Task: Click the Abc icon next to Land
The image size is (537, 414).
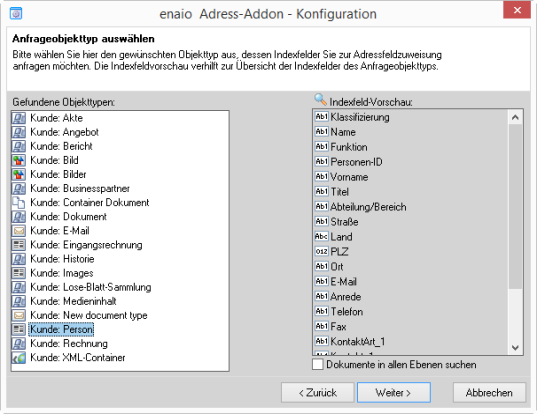Action: 322,236
